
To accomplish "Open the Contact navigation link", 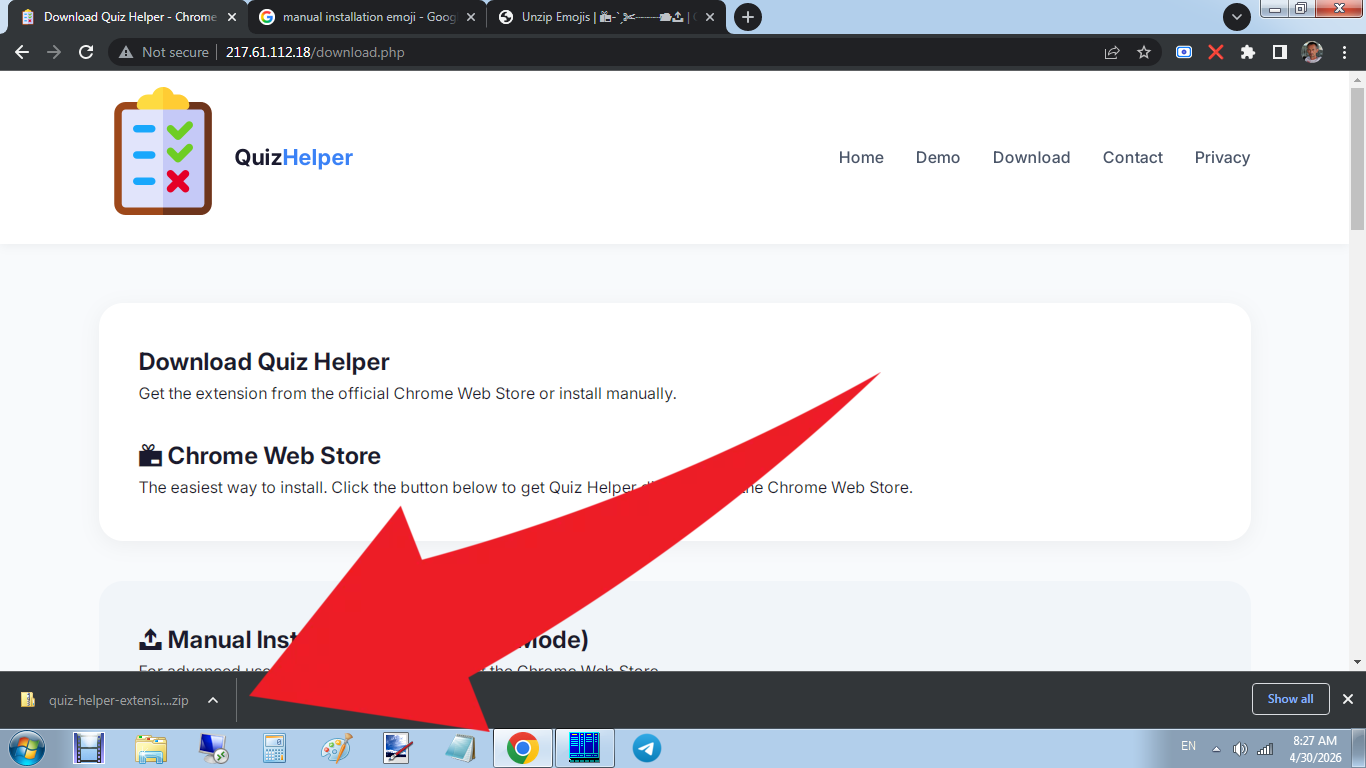I will click(x=1133, y=157).
